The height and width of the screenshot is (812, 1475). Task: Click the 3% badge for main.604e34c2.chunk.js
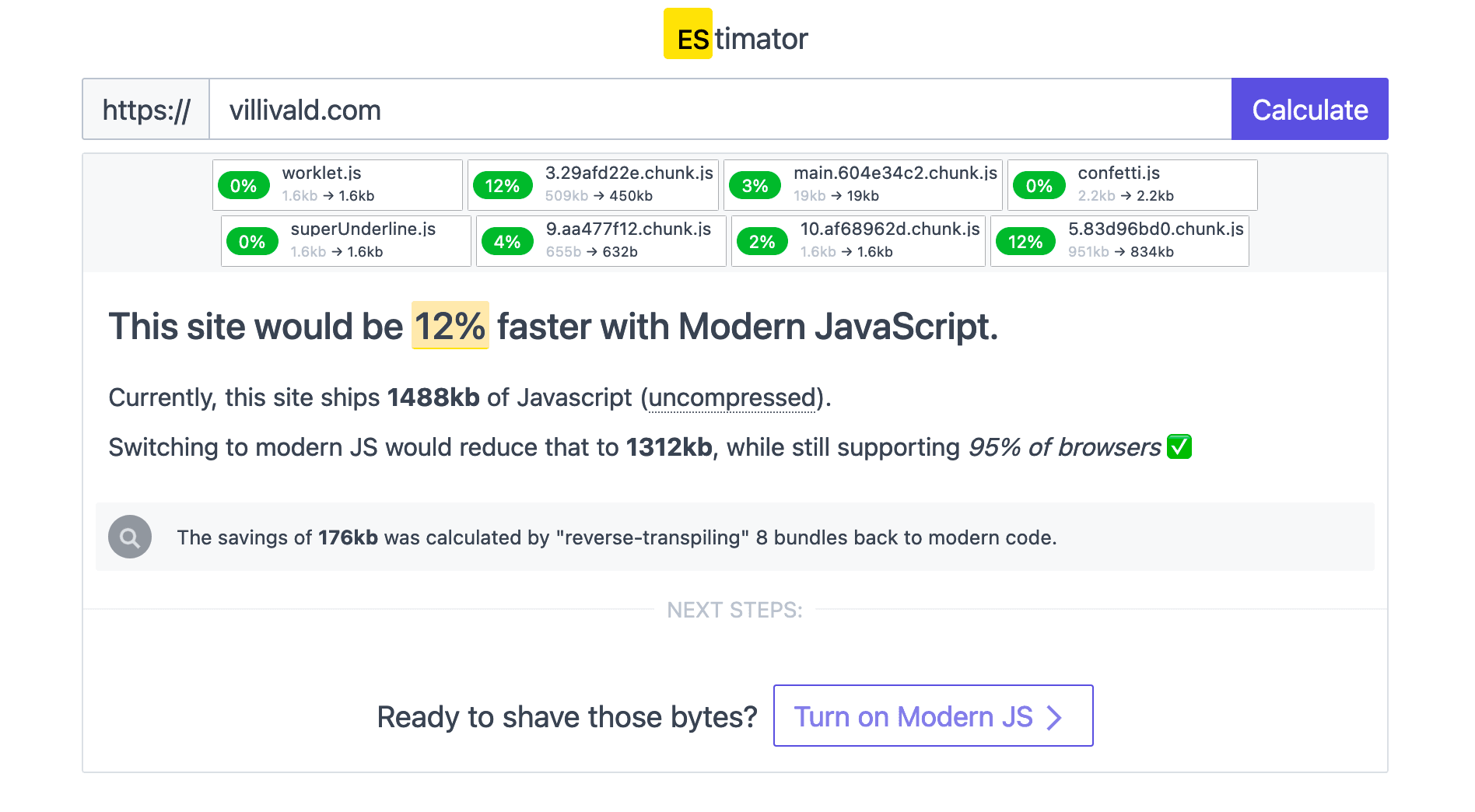pyautogui.click(x=755, y=186)
